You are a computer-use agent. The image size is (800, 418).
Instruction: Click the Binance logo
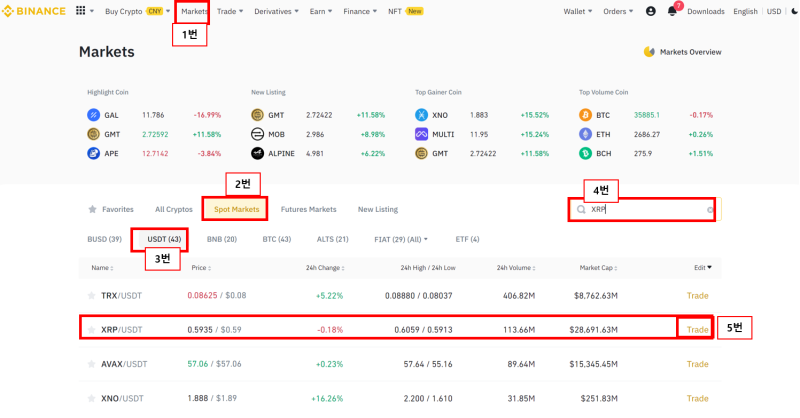click(34, 11)
